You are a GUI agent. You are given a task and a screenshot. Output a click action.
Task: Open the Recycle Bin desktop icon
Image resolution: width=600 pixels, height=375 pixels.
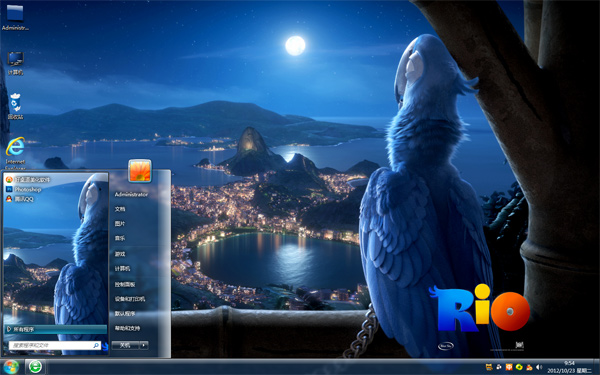click(x=15, y=106)
